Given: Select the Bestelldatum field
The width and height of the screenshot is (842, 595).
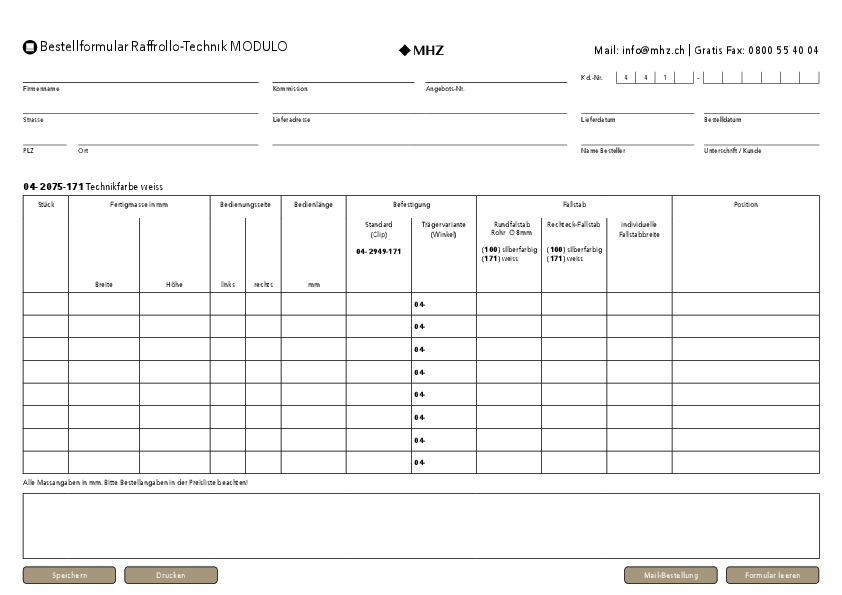Looking at the screenshot, I should click(761, 107).
